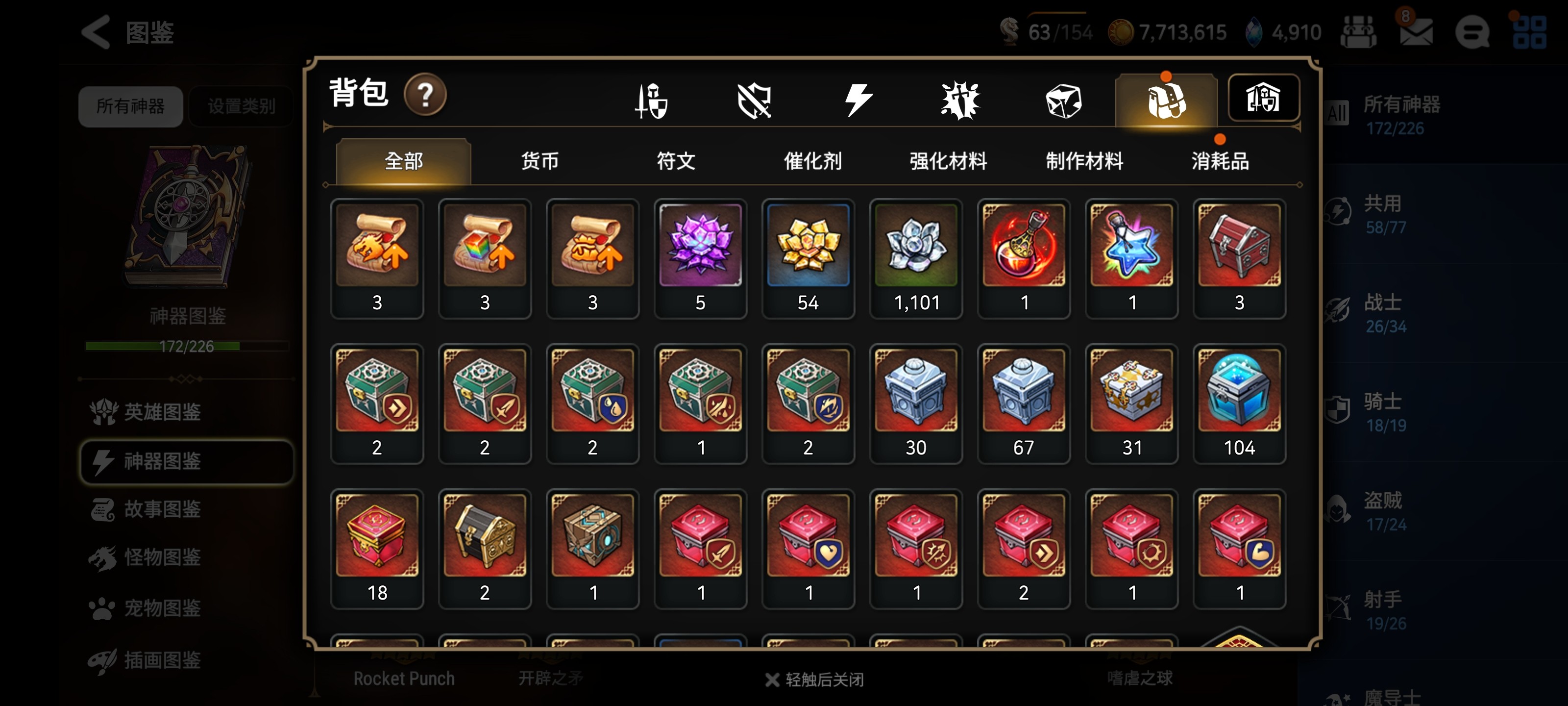Select the white flower item with 1,101
Screen dimensions: 1568x706
pos(915,259)
